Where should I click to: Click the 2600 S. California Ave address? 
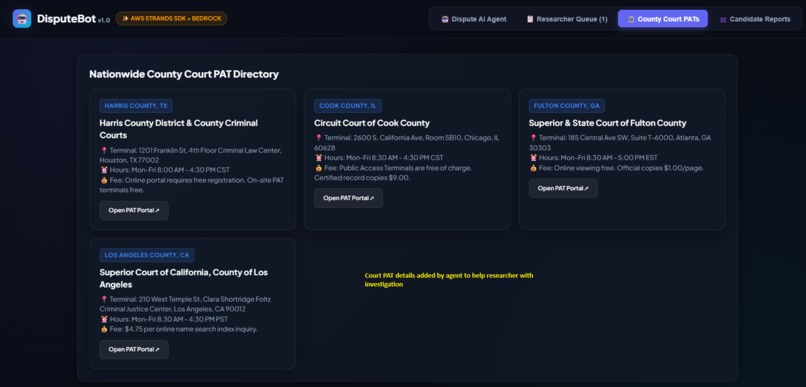pos(407,142)
